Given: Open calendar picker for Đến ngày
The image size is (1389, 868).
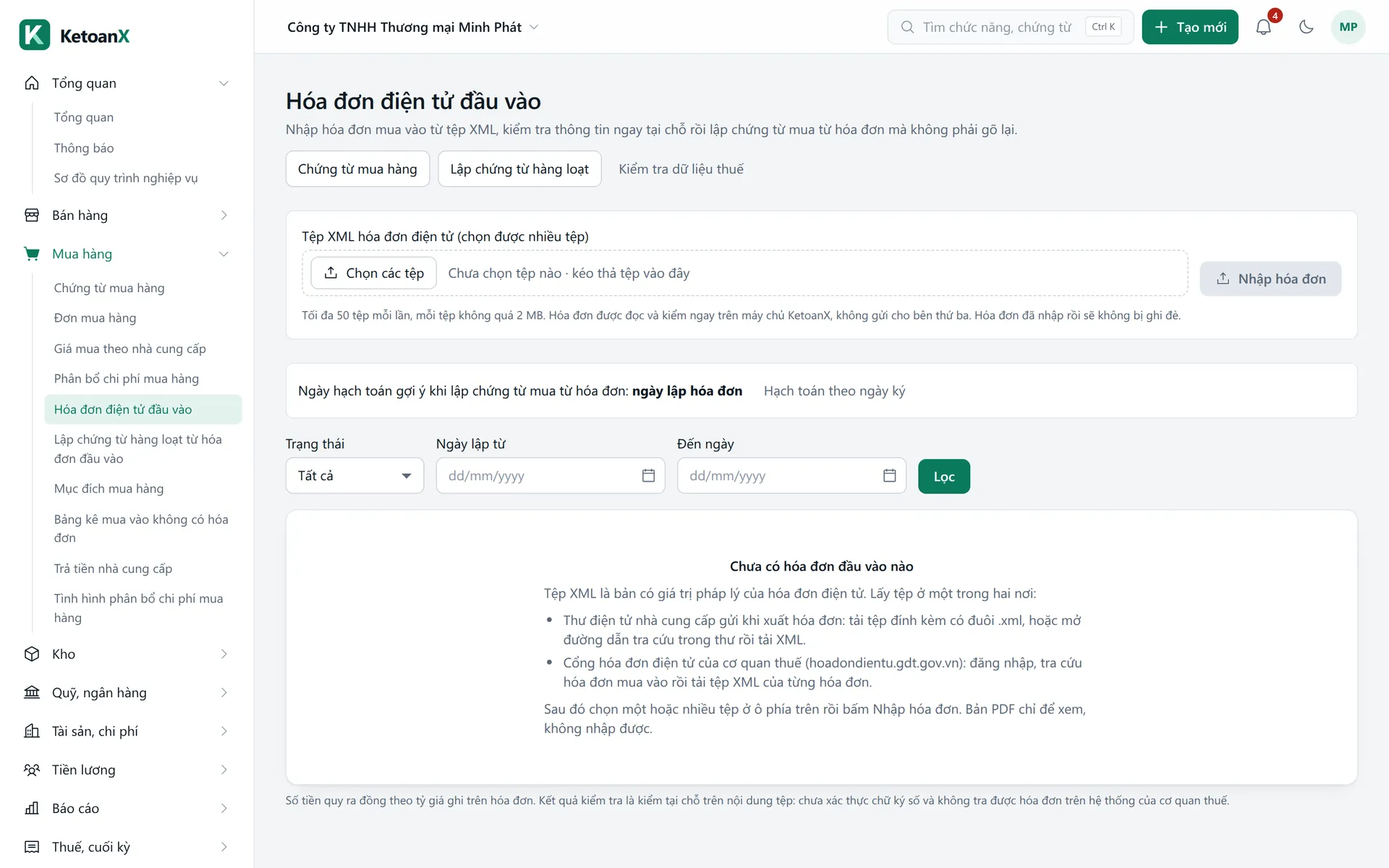Looking at the screenshot, I should (889, 475).
